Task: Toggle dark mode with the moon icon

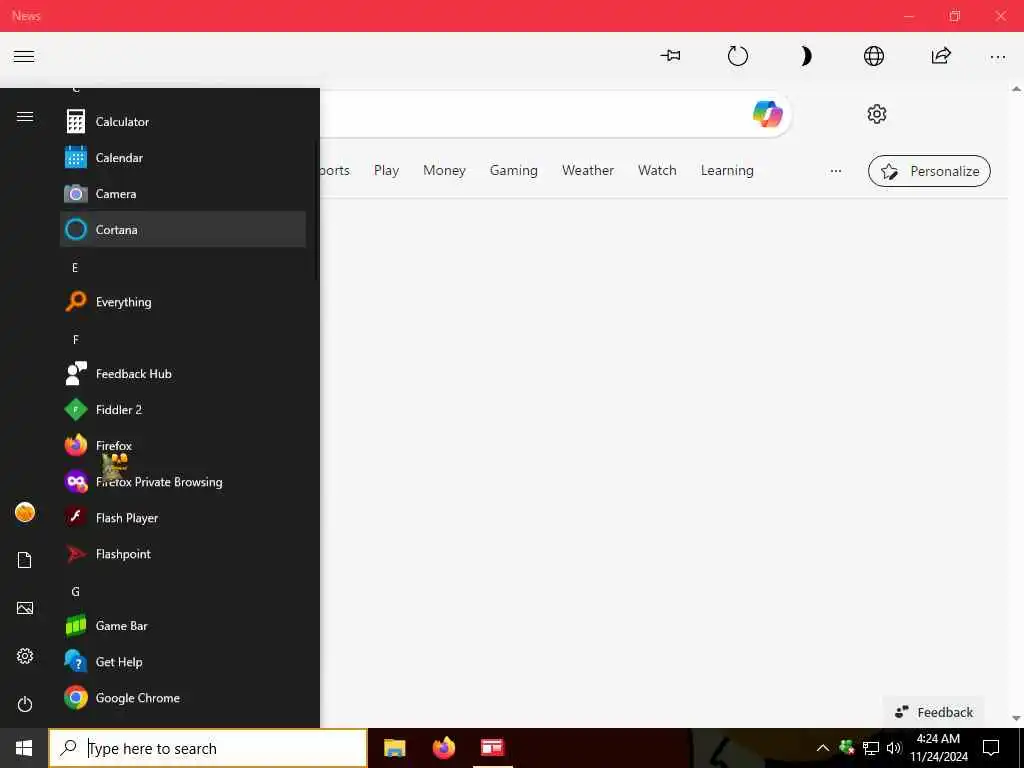Action: [806, 56]
